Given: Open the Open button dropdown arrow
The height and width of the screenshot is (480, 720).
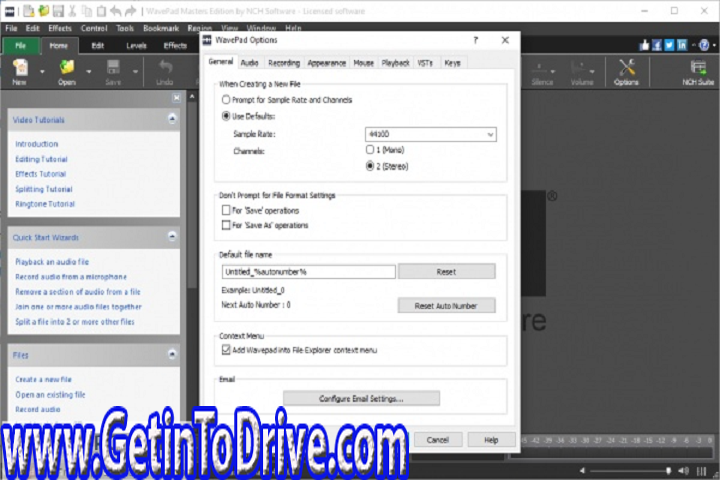Looking at the screenshot, I should coord(89,72).
